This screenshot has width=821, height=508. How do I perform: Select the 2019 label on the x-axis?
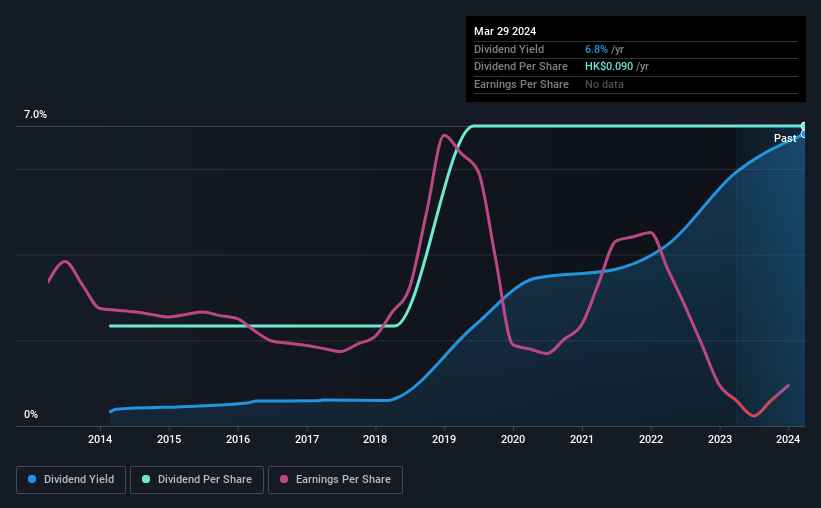(444, 439)
